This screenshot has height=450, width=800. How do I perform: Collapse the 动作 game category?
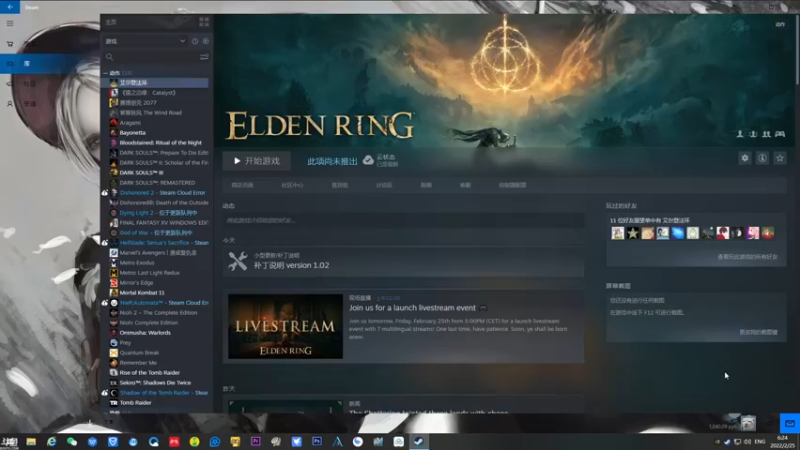tap(105, 73)
